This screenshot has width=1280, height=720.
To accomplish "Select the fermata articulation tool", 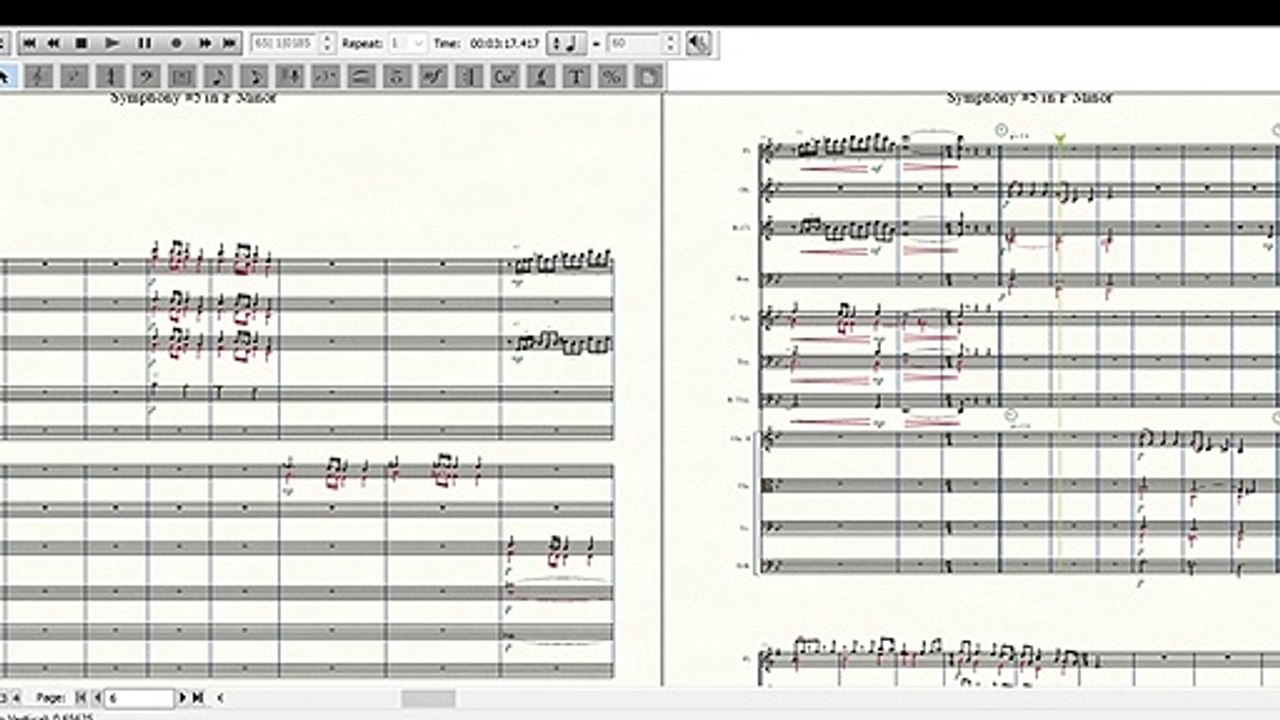I will tap(398, 76).
